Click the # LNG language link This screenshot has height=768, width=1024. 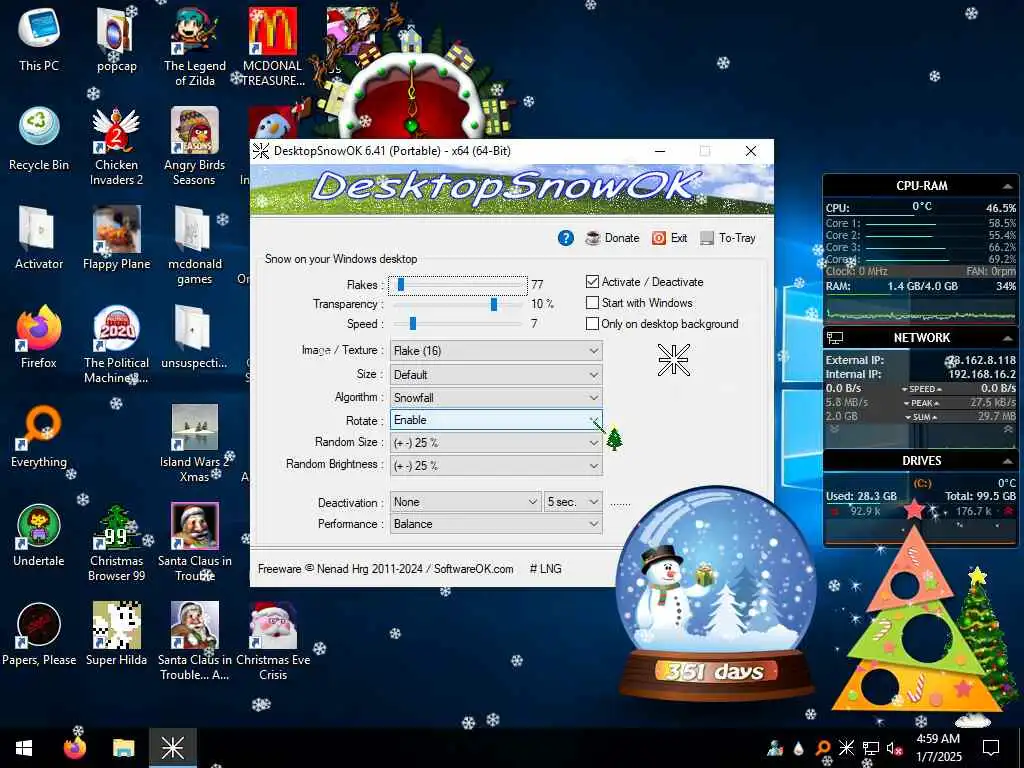(x=545, y=569)
